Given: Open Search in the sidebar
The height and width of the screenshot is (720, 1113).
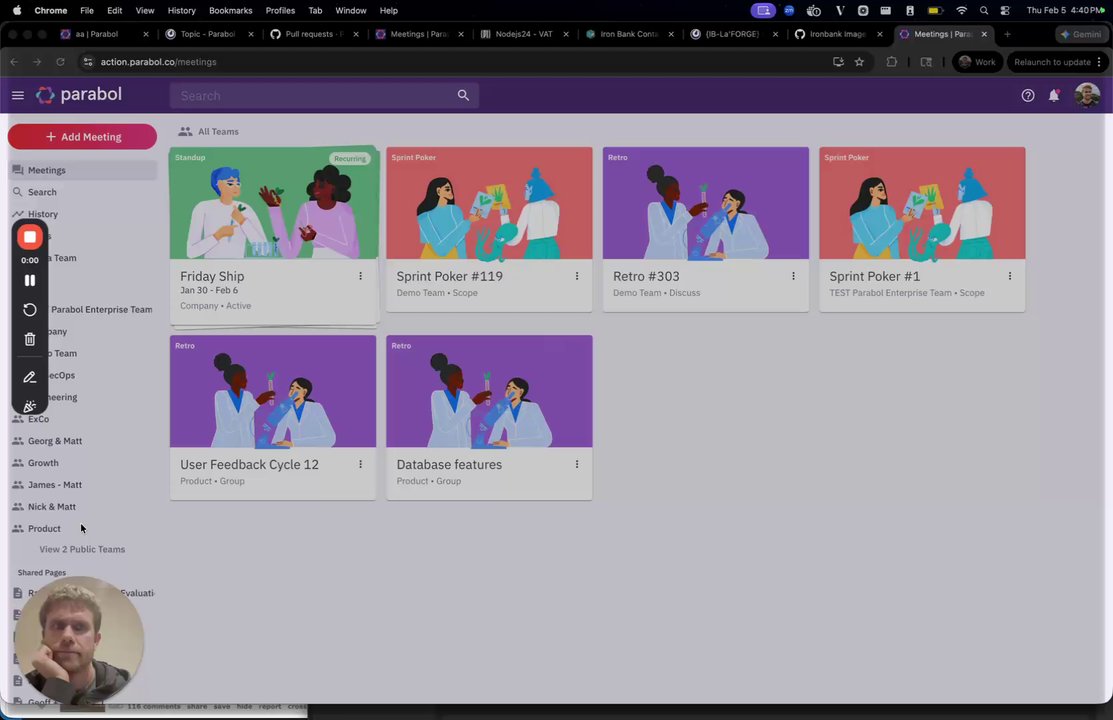Looking at the screenshot, I should (x=82, y=192).
